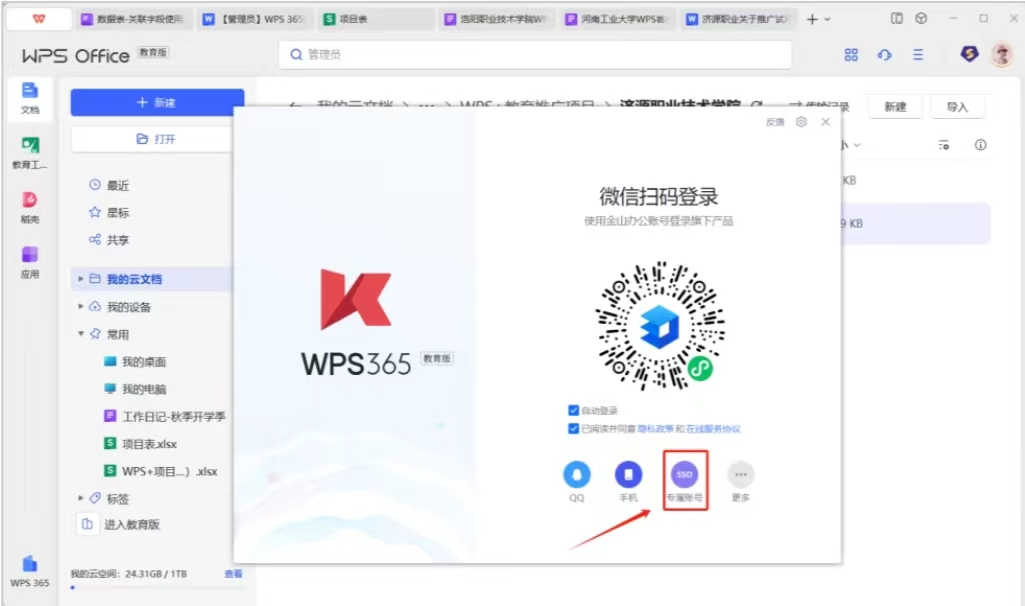Click the 打开 button
1025x606 pixels.
pos(156,139)
